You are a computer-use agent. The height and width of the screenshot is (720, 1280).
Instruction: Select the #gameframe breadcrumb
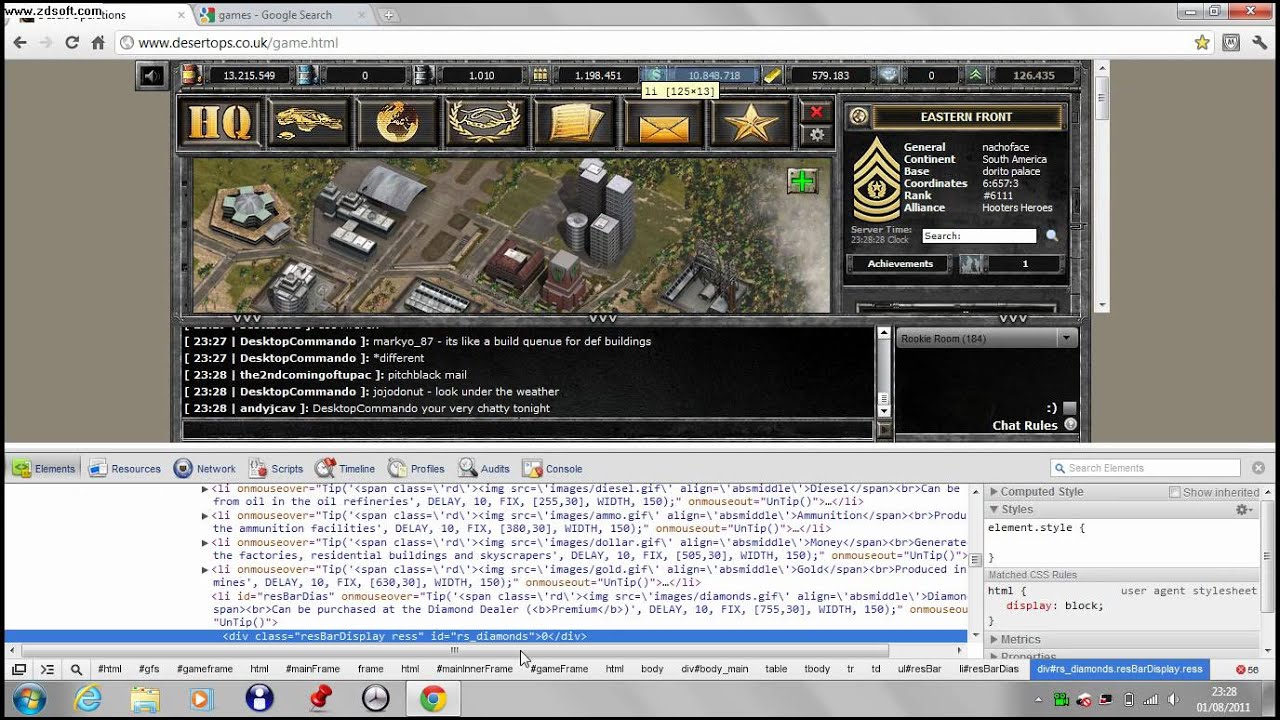[x=205, y=669]
